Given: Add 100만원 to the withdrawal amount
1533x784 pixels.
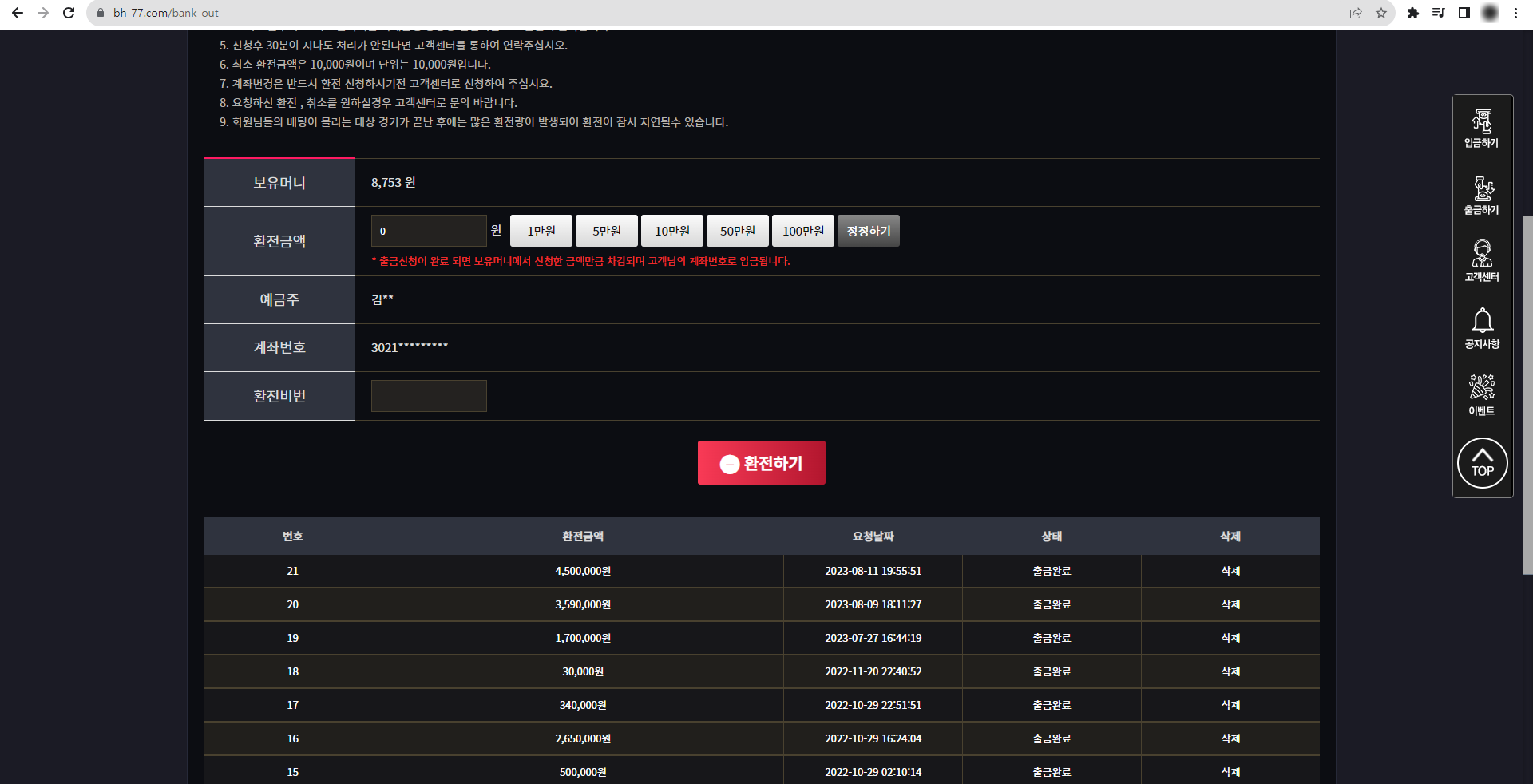Looking at the screenshot, I should click(x=803, y=231).
